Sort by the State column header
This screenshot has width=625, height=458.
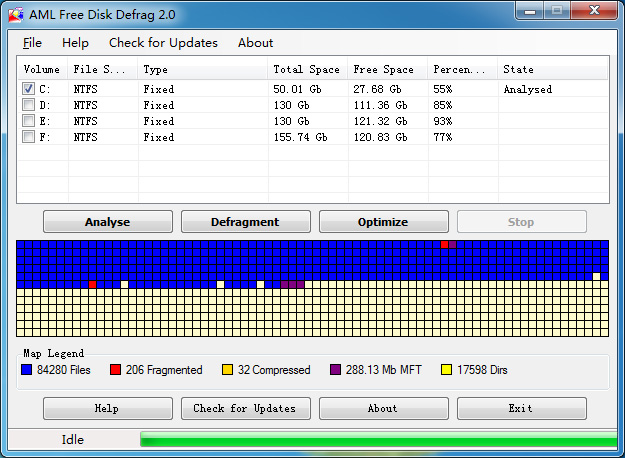553,69
